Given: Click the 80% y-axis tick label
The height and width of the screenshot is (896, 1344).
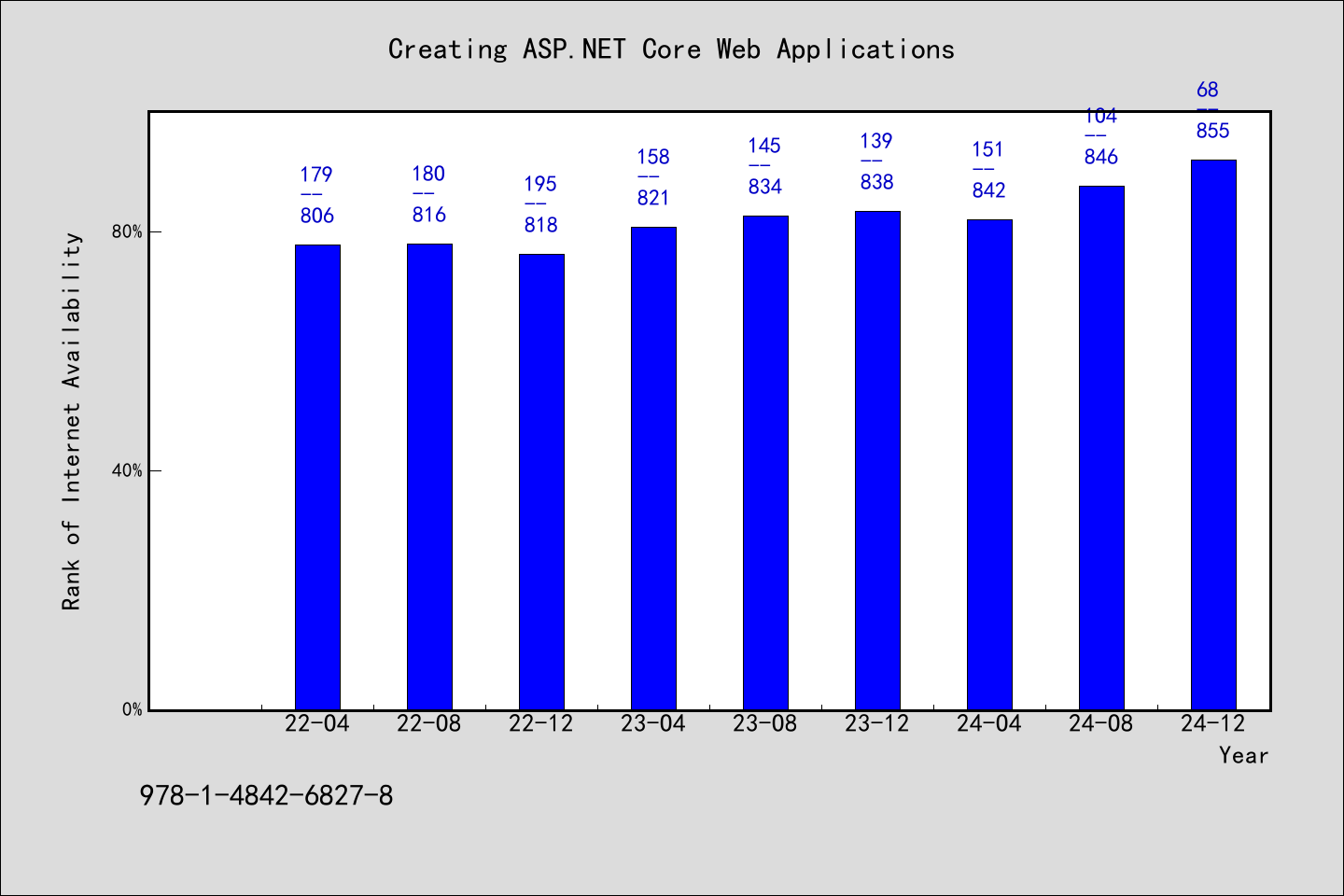Looking at the screenshot, I should [x=128, y=231].
